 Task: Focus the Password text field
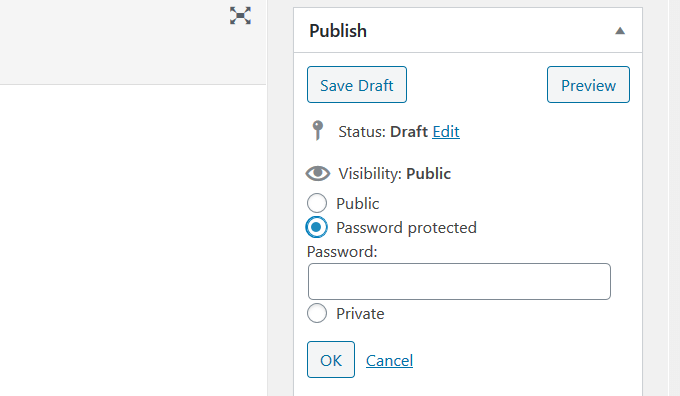[459, 281]
